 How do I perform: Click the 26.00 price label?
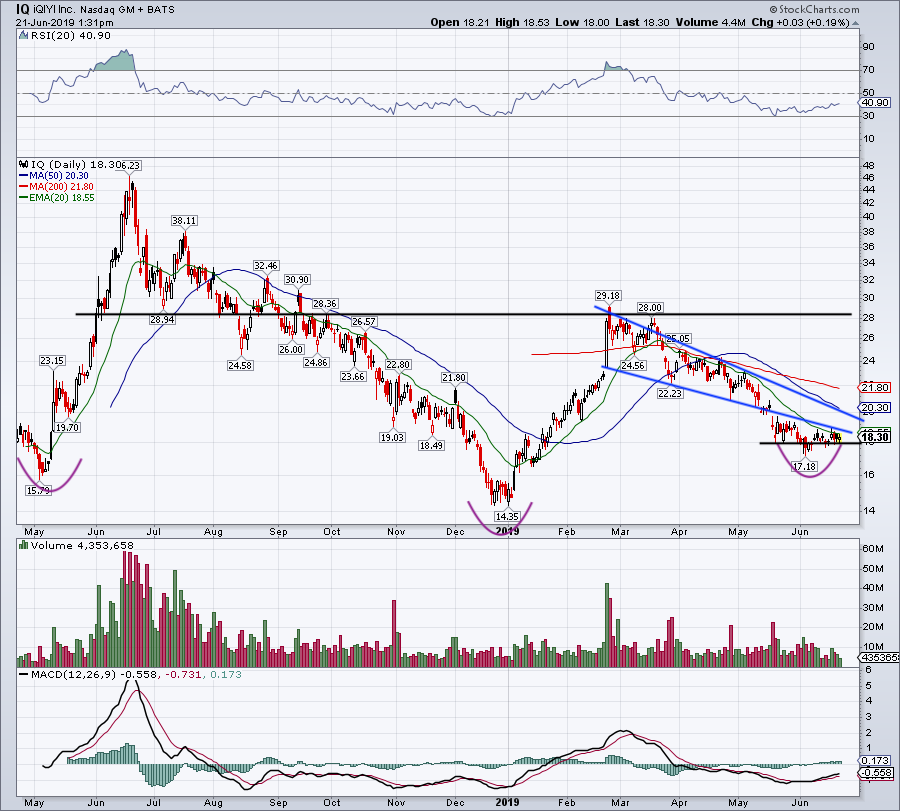[x=291, y=349]
